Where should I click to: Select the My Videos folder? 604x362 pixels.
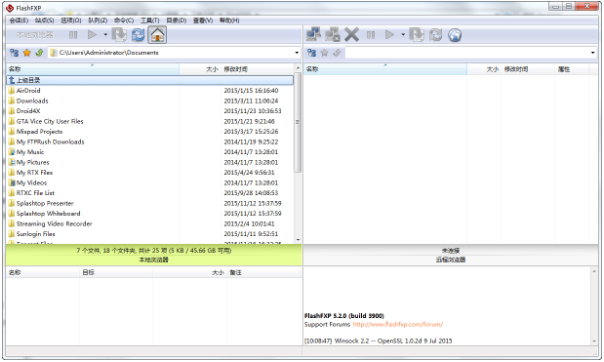(x=150, y=183)
